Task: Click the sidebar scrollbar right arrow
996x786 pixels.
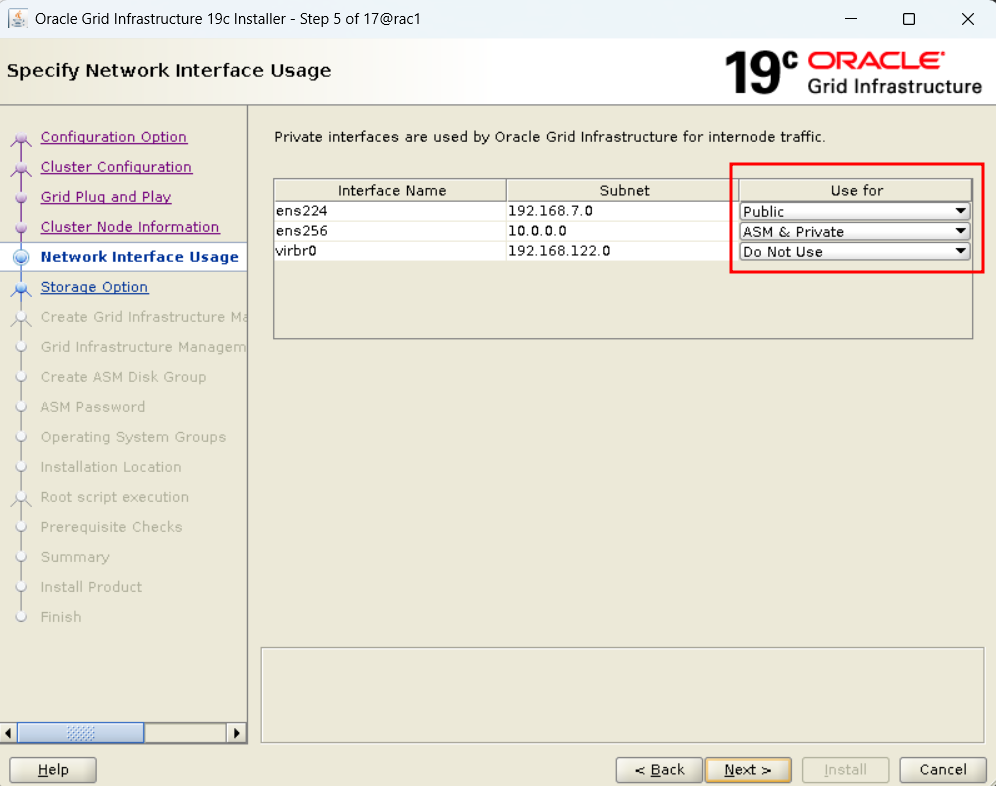Action: tap(236, 733)
